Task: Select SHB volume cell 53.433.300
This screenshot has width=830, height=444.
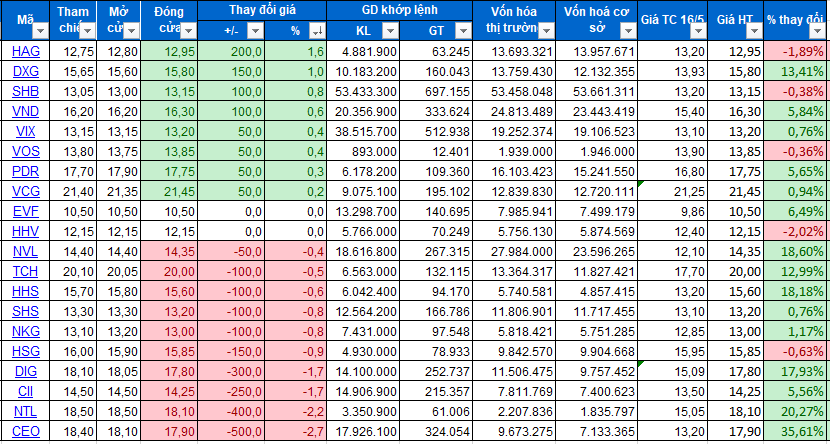Action: [x=363, y=92]
